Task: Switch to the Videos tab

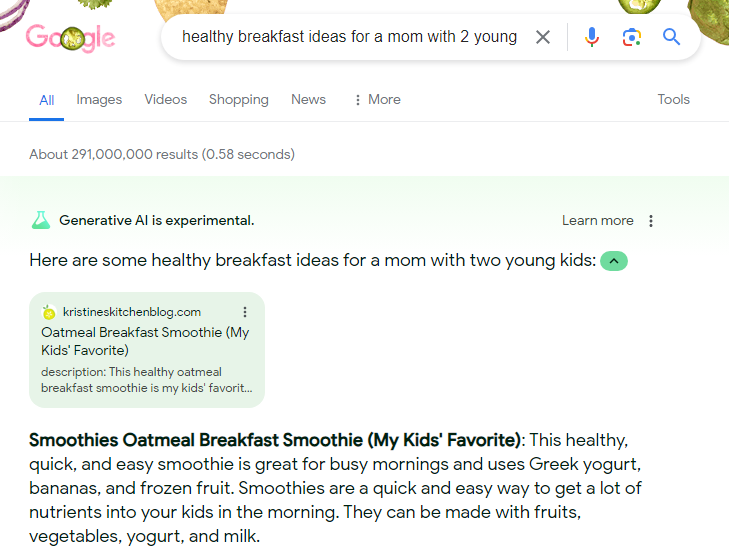Action: (x=165, y=100)
